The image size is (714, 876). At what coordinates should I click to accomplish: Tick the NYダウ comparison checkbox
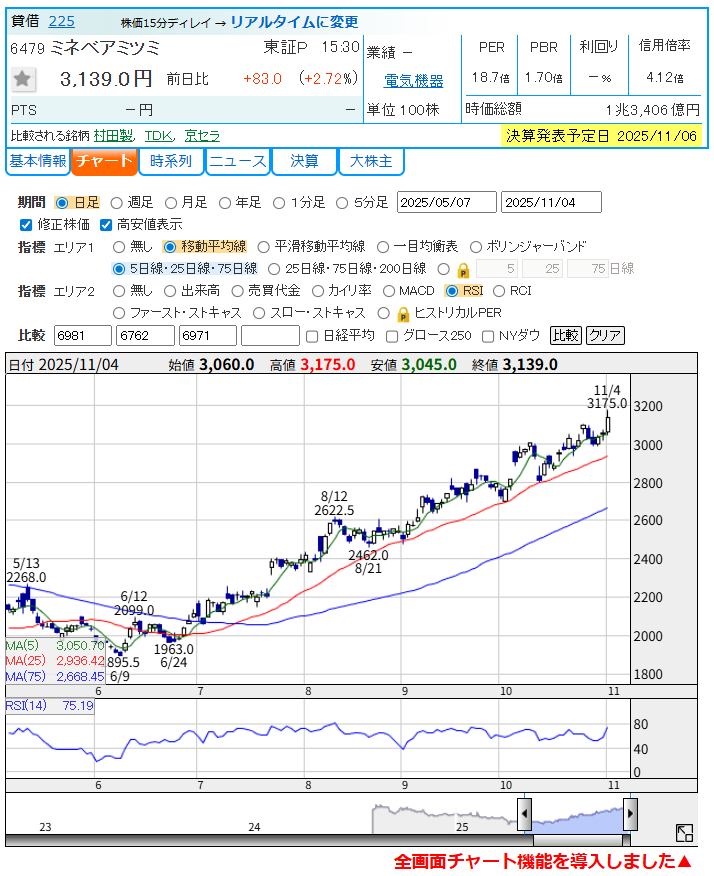pos(489,336)
